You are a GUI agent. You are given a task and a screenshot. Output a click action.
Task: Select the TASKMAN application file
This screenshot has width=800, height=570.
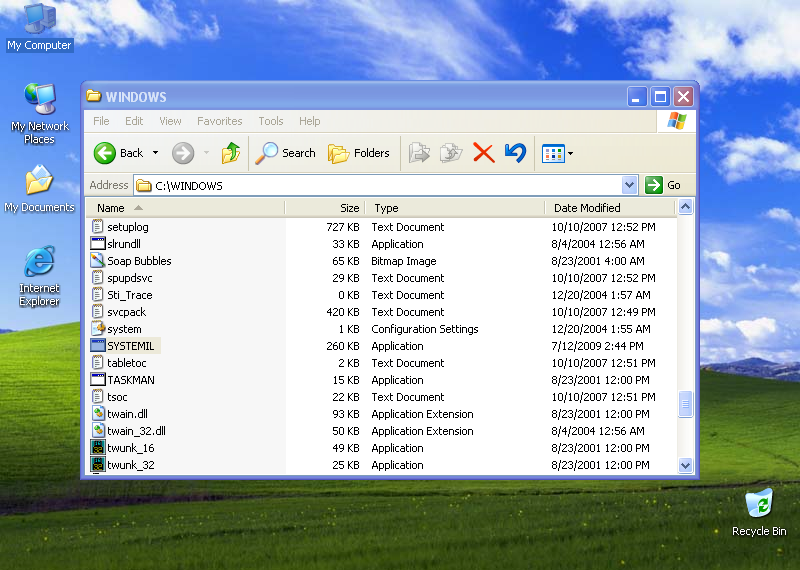pyautogui.click(x=131, y=380)
